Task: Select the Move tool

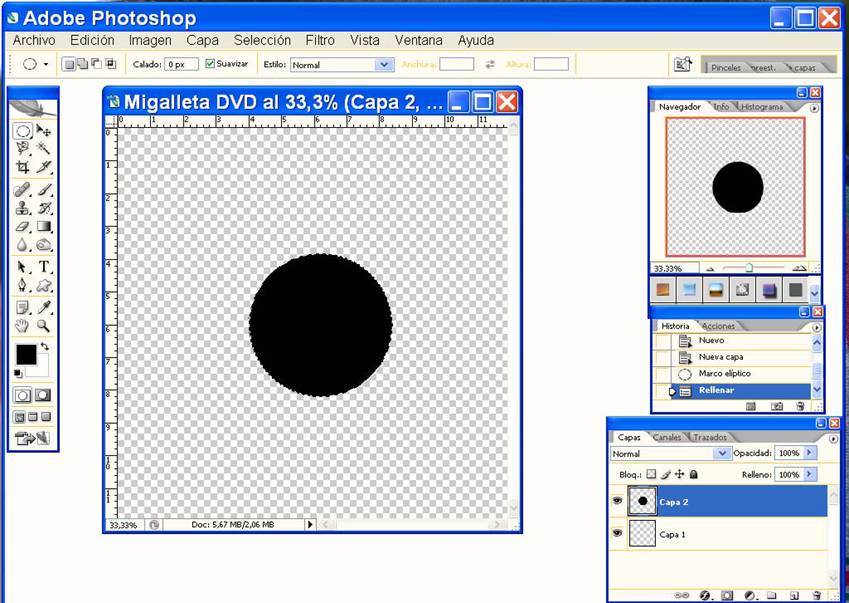Action: pos(44,130)
